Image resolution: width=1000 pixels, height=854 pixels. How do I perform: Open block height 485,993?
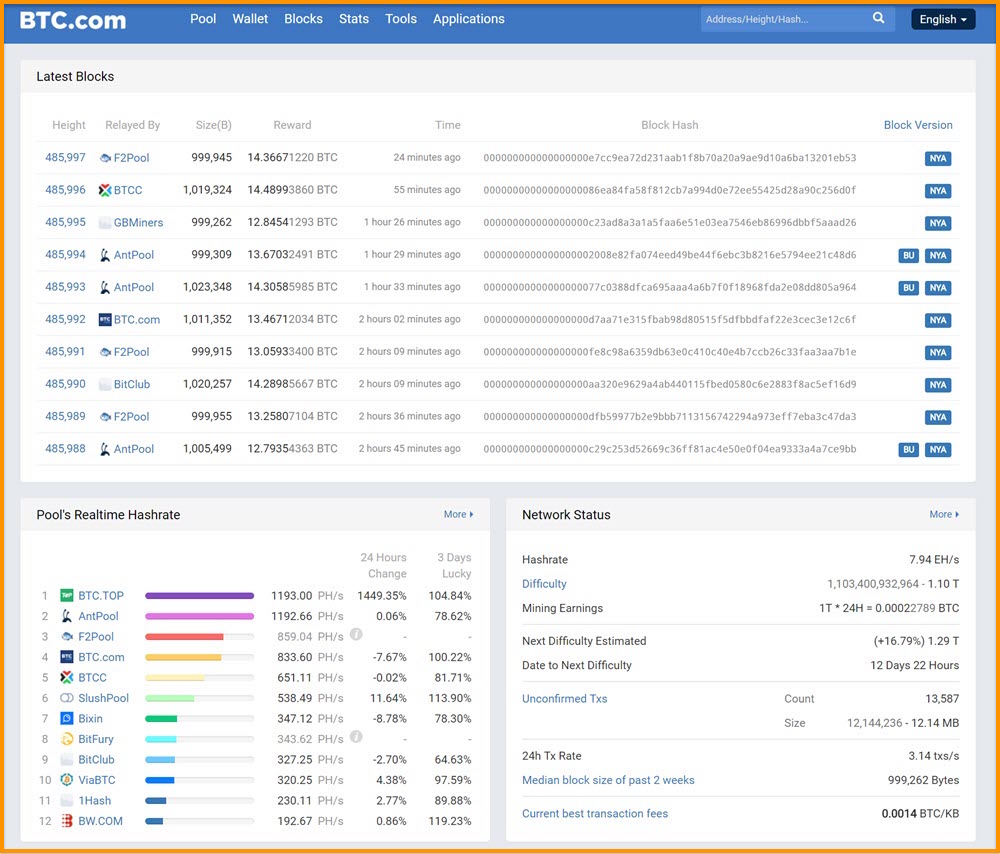pyautogui.click(x=65, y=287)
